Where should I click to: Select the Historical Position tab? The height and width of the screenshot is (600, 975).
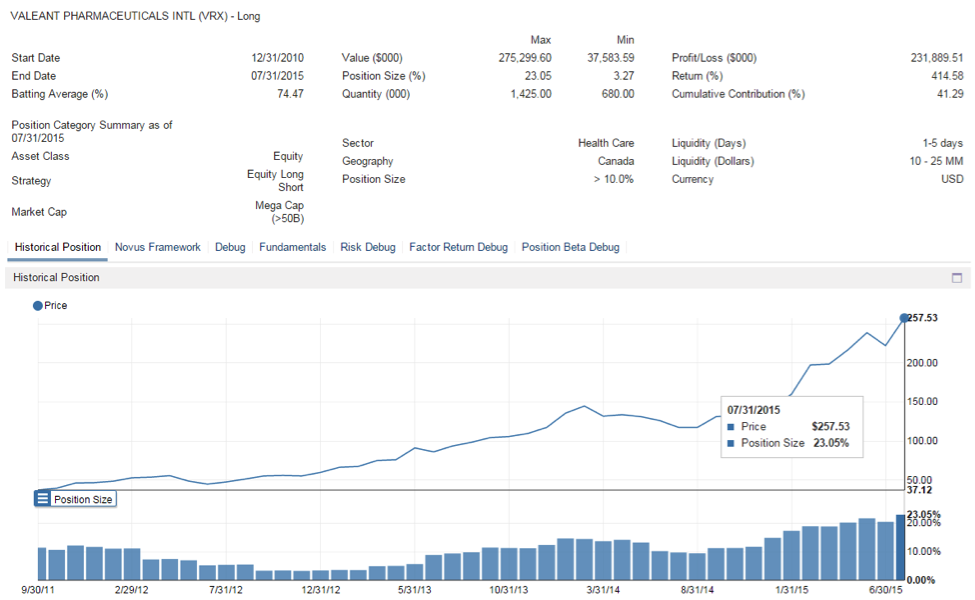(x=57, y=247)
